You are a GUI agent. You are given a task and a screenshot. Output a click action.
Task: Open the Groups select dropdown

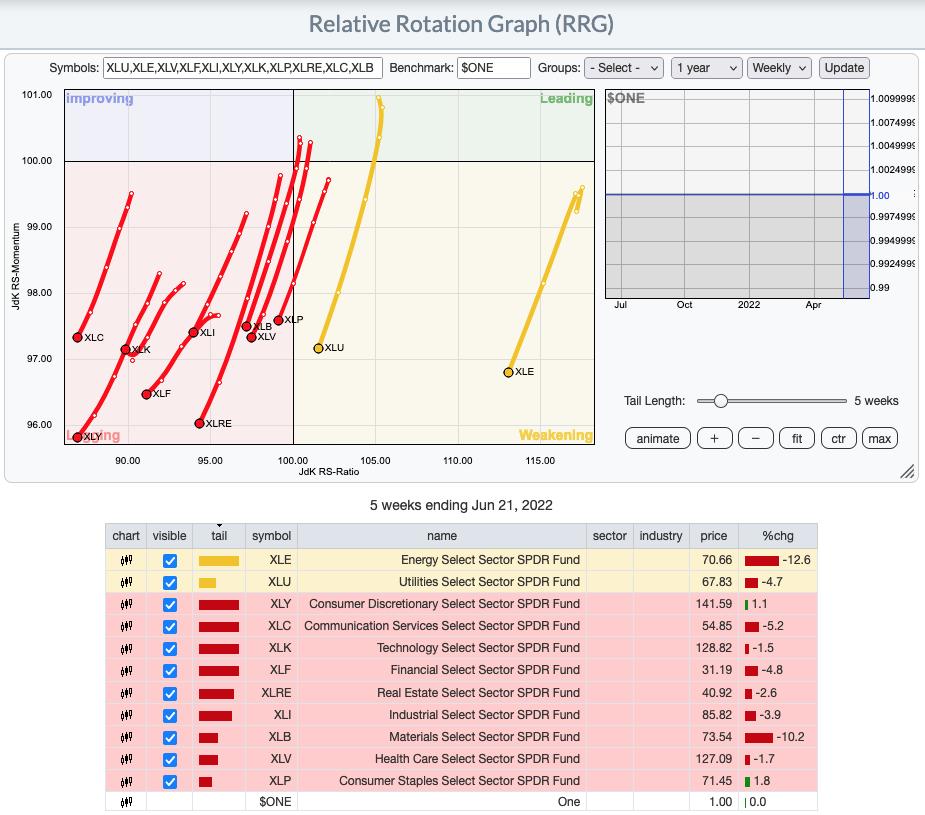pyautogui.click(x=624, y=68)
